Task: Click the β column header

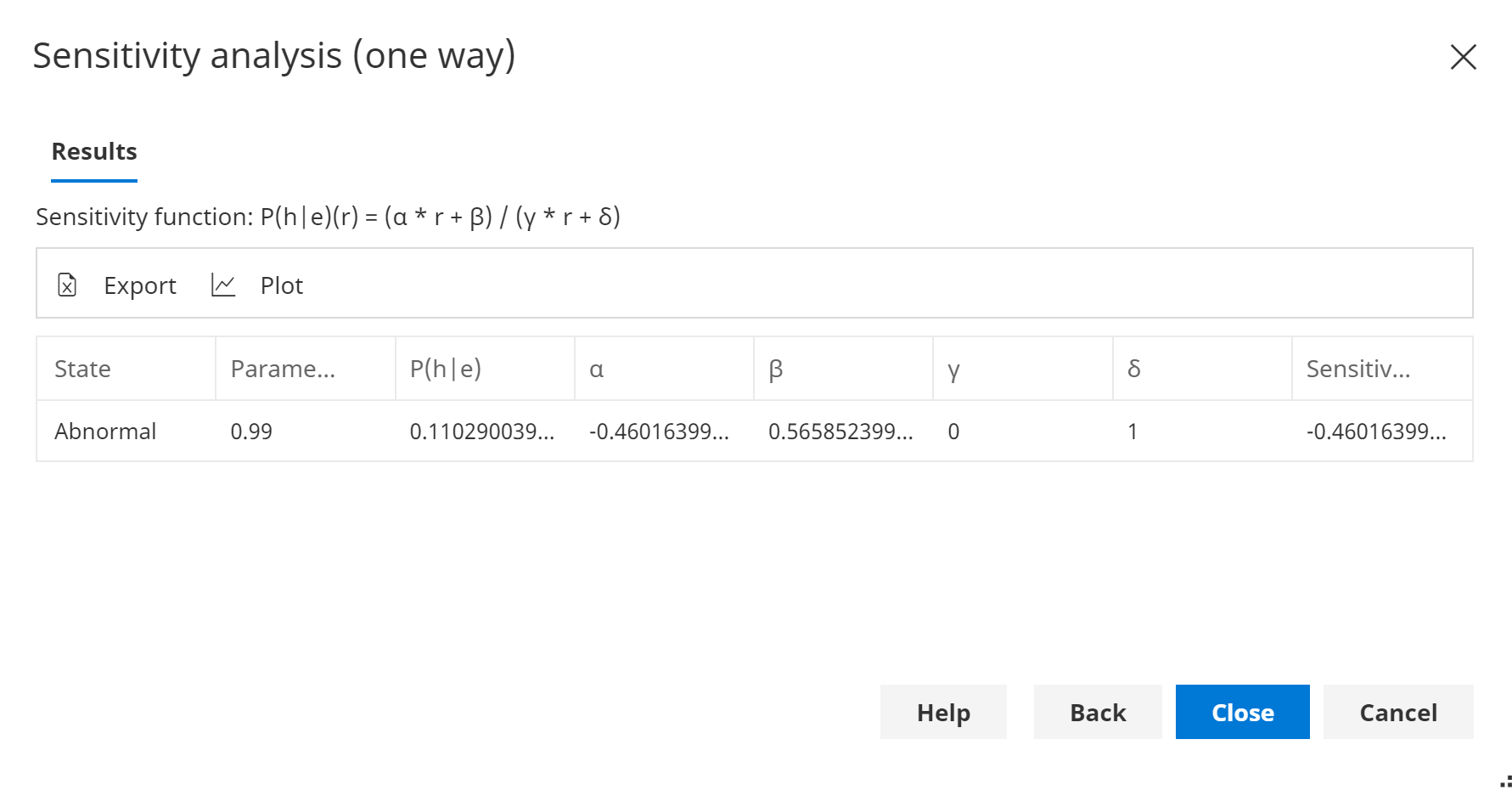Action: pos(777,369)
